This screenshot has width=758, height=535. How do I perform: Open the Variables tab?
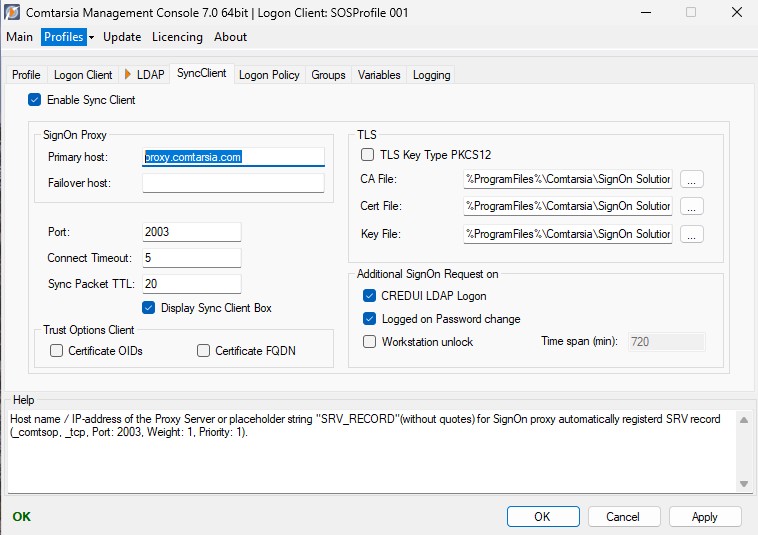click(379, 75)
